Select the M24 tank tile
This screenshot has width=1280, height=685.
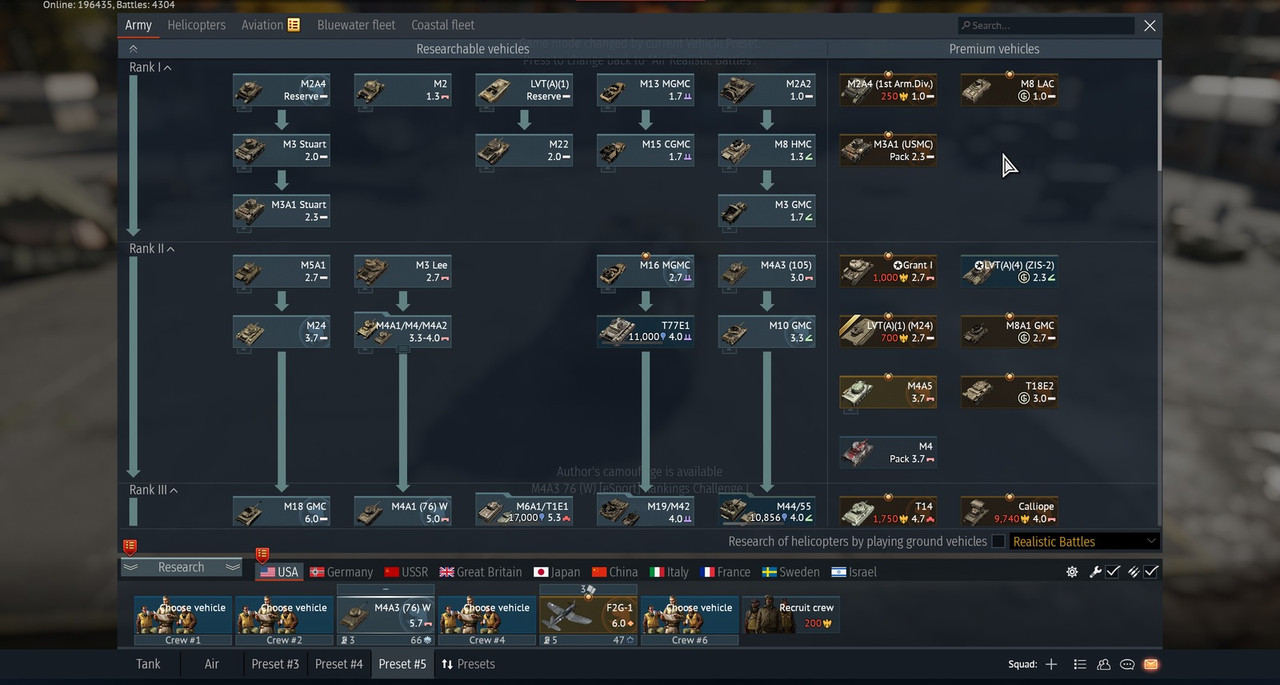coord(282,331)
